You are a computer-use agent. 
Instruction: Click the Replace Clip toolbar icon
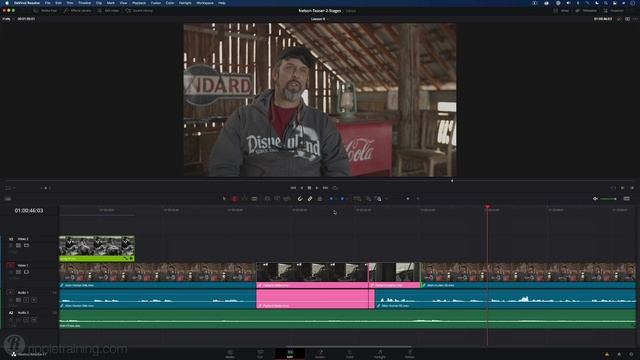coord(287,199)
